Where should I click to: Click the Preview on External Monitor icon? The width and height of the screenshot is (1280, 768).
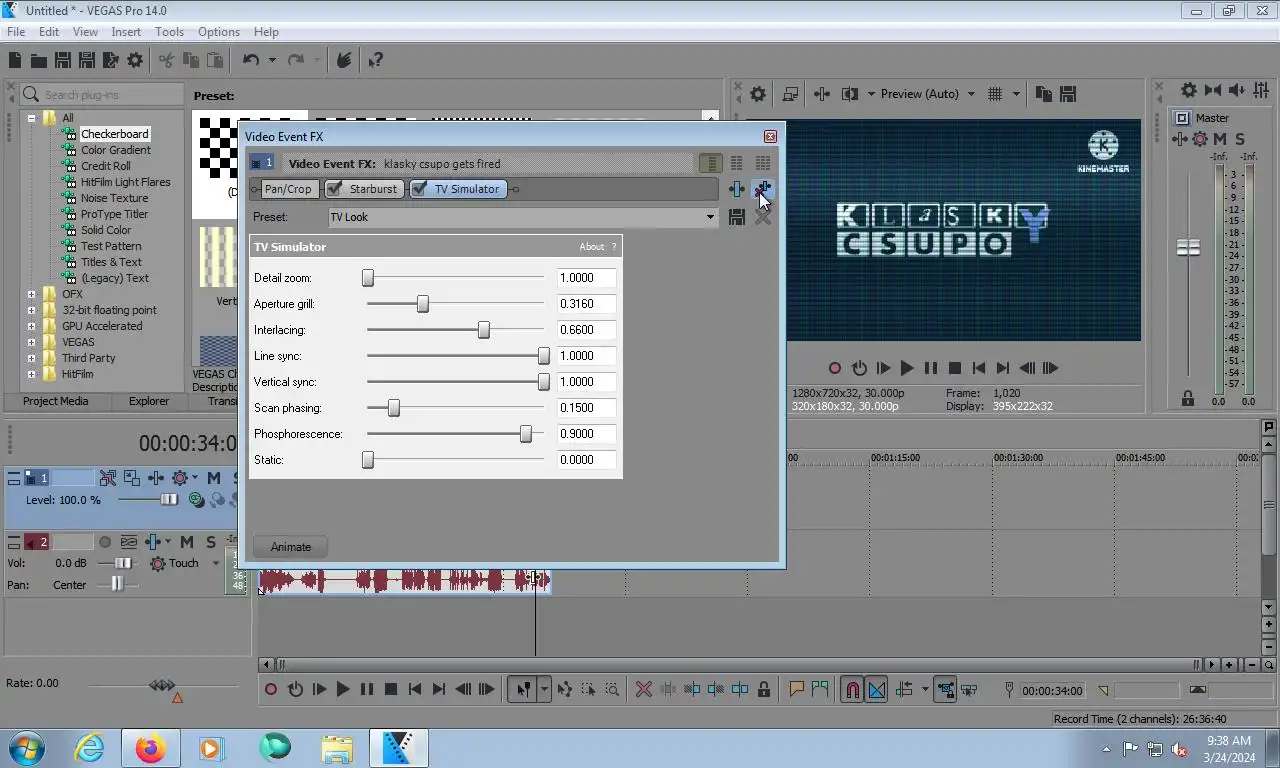tap(790, 94)
